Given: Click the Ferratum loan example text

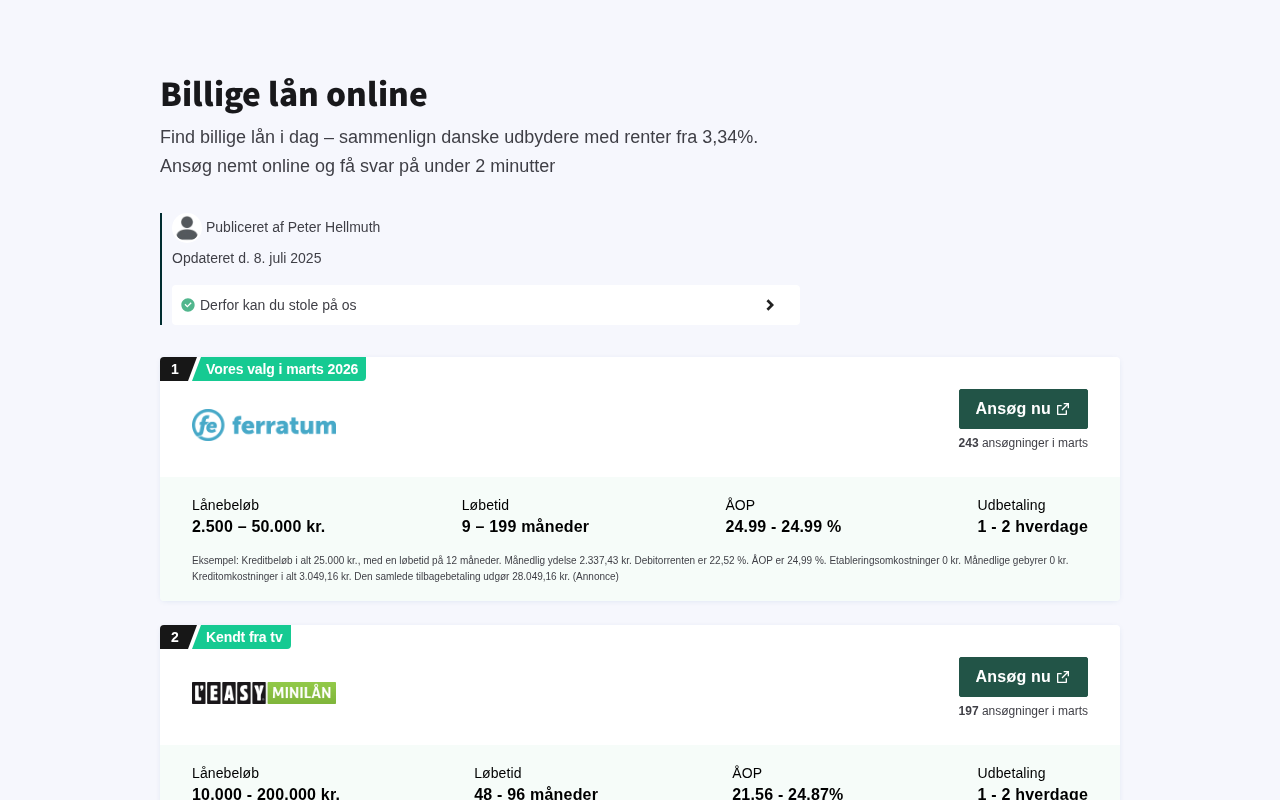Looking at the screenshot, I should pos(630,568).
